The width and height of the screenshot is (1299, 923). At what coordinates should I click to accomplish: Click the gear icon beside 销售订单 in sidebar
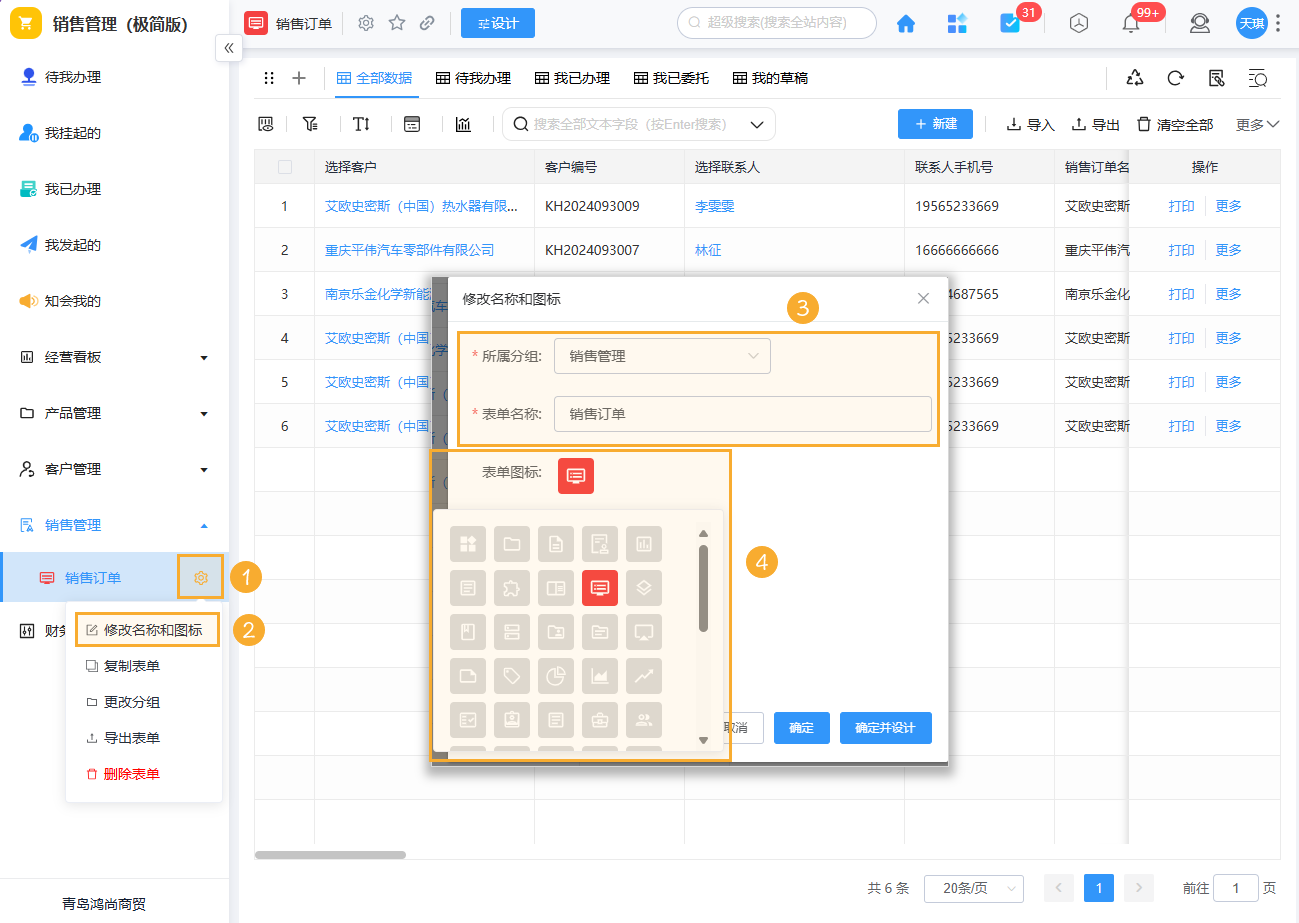point(200,577)
